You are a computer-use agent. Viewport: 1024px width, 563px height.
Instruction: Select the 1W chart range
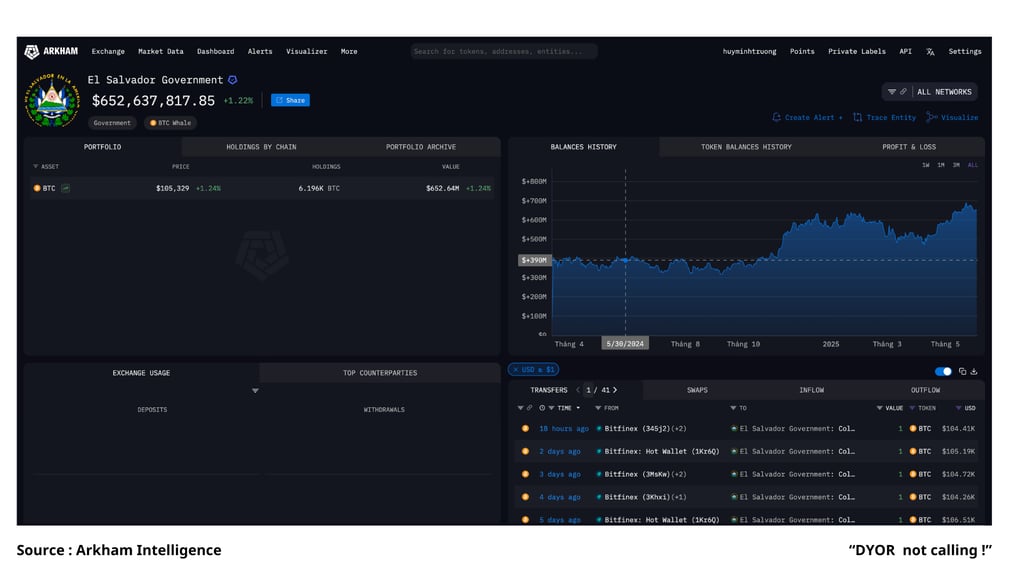(x=925, y=165)
